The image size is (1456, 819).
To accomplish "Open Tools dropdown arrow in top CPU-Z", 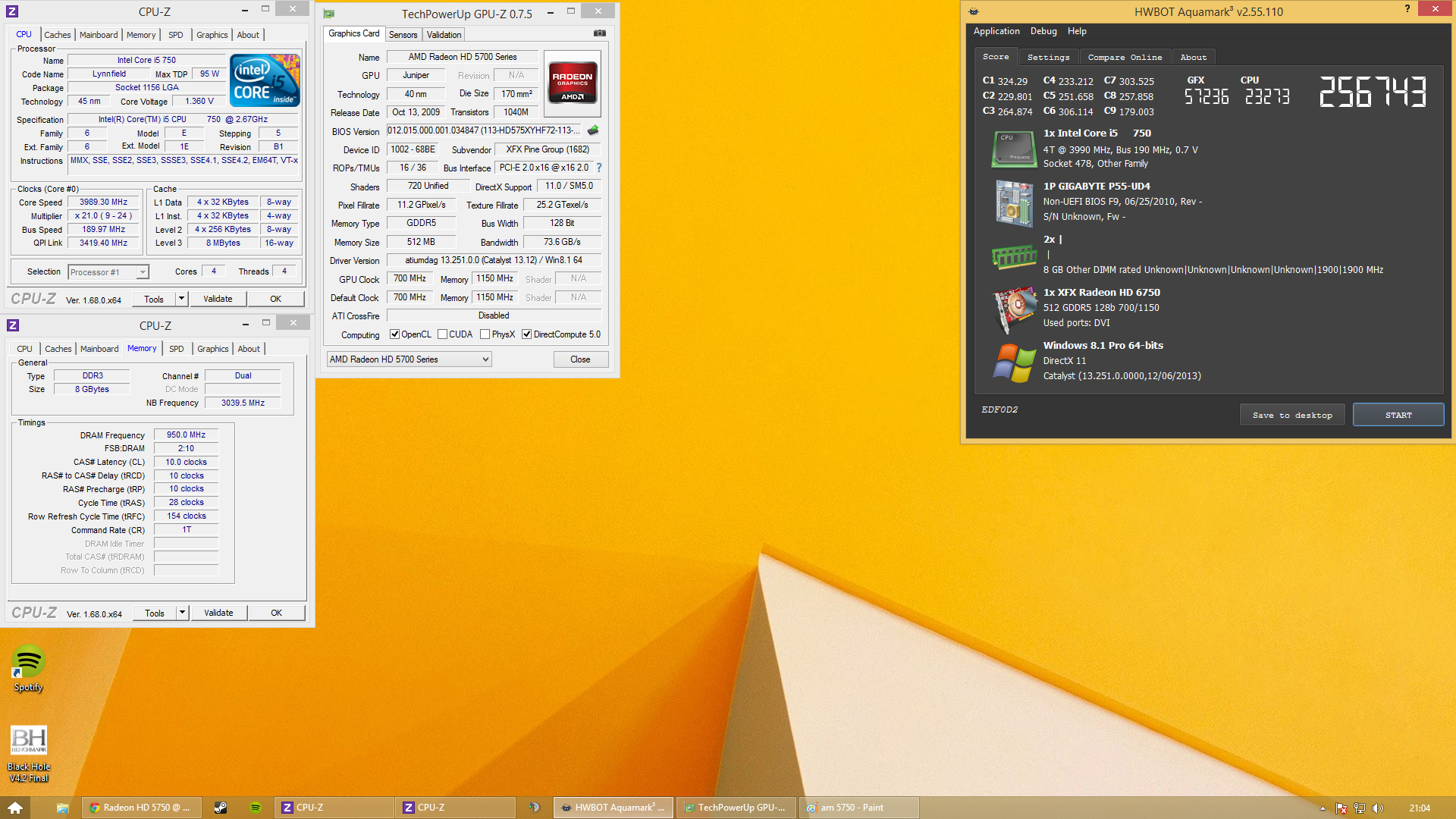I will coord(181,299).
